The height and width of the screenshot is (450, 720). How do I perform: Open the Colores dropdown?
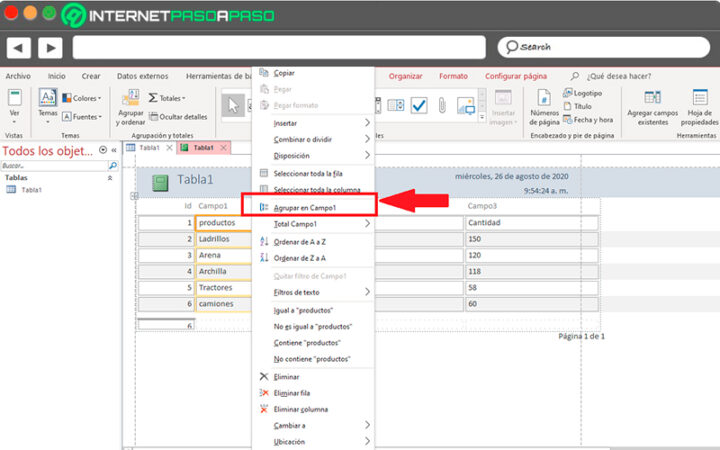point(82,98)
